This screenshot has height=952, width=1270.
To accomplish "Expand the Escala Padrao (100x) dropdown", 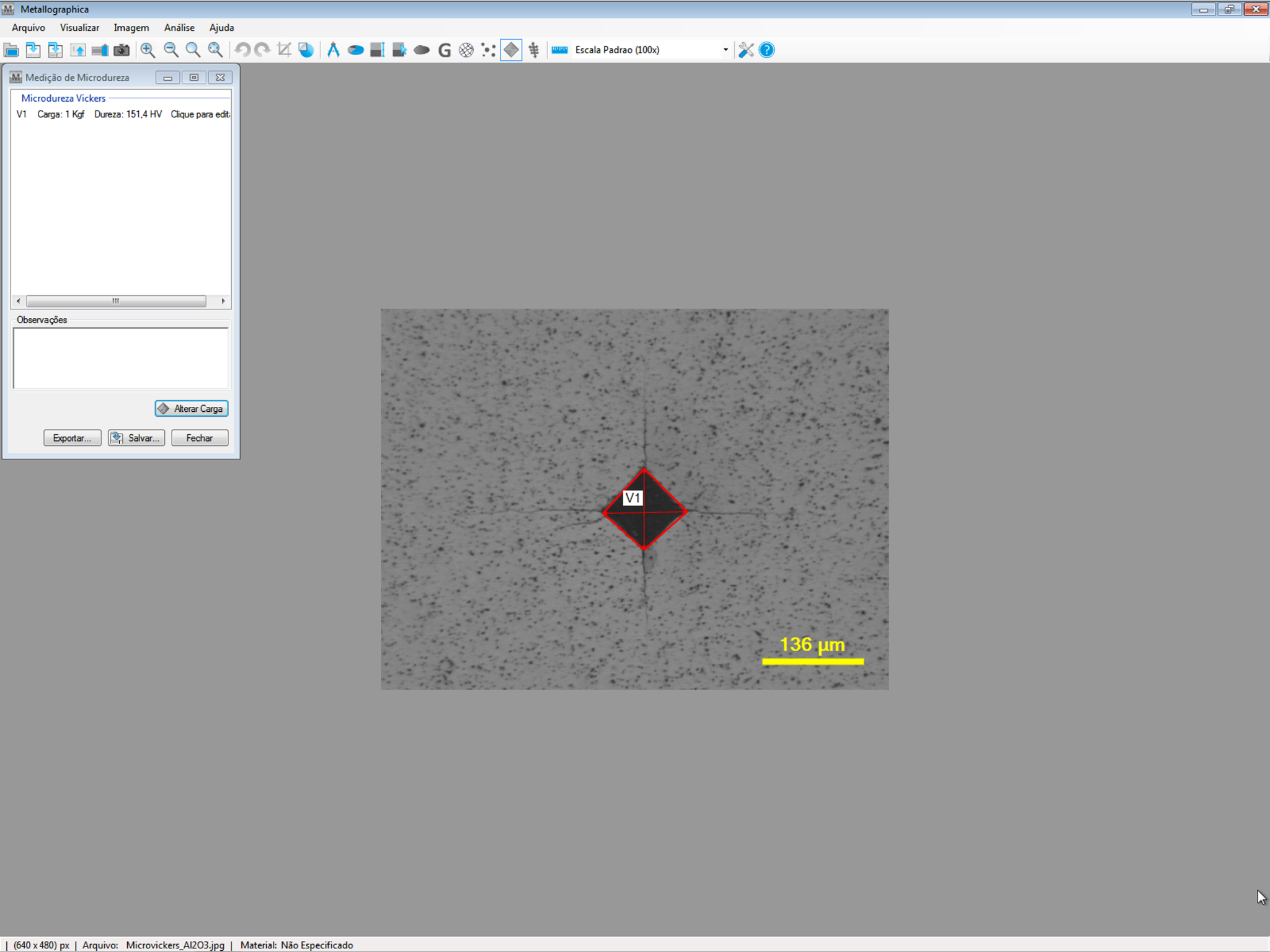I will 726,50.
